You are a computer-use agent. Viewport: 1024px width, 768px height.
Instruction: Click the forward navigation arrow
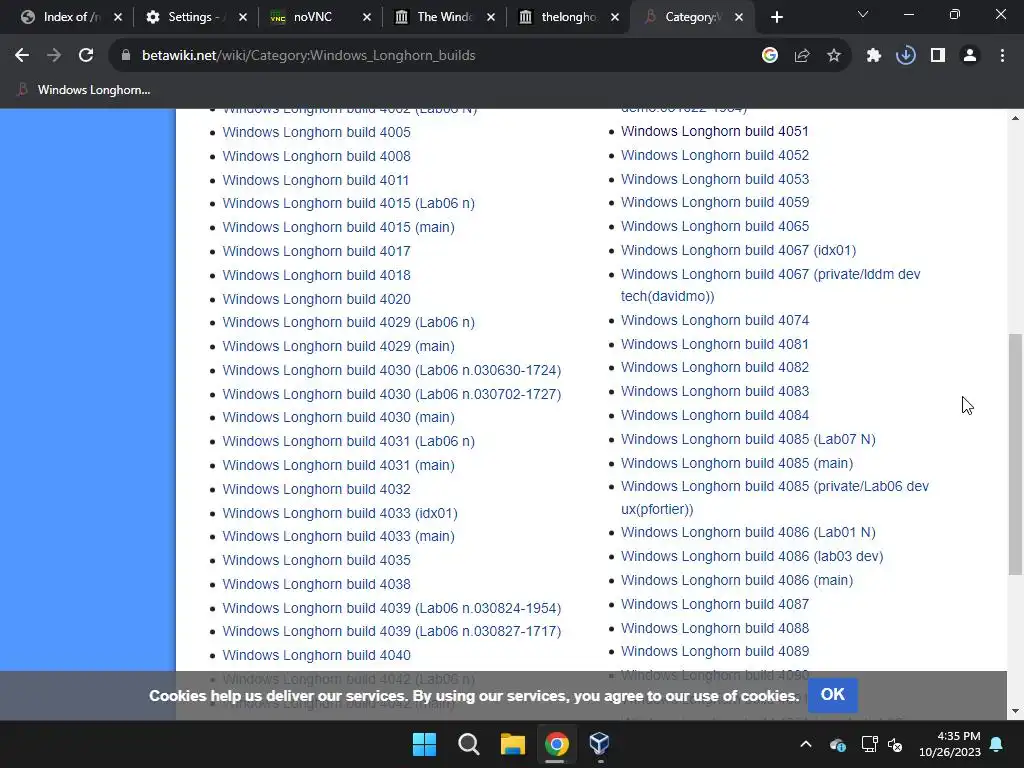tap(54, 56)
